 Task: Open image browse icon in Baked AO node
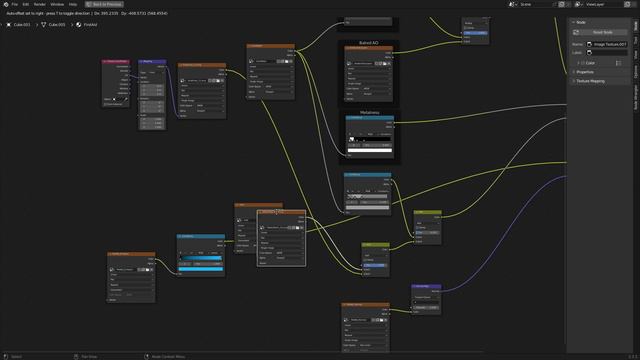click(x=349, y=63)
